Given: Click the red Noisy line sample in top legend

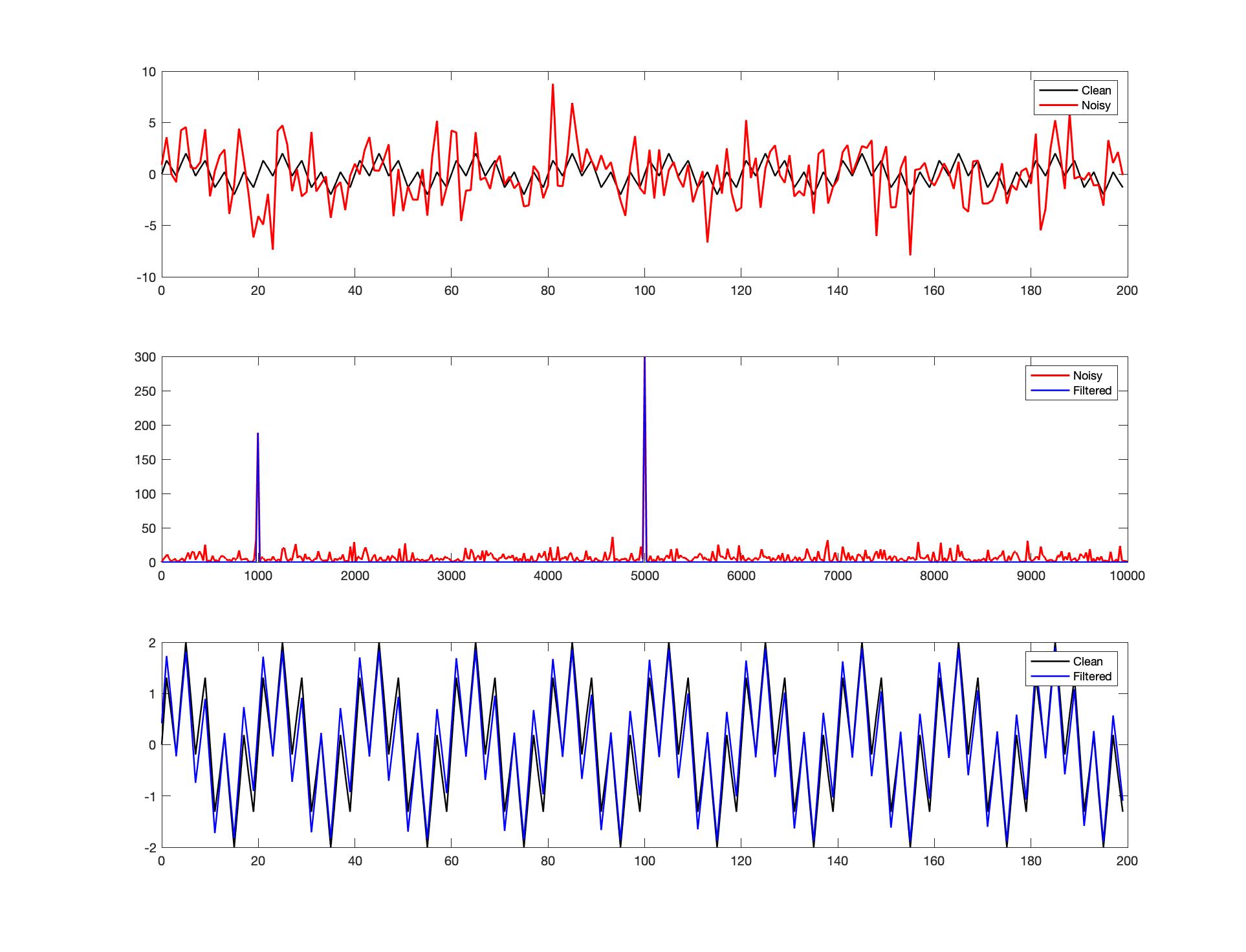Looking at the screenshot, I should coord(1057,105).
